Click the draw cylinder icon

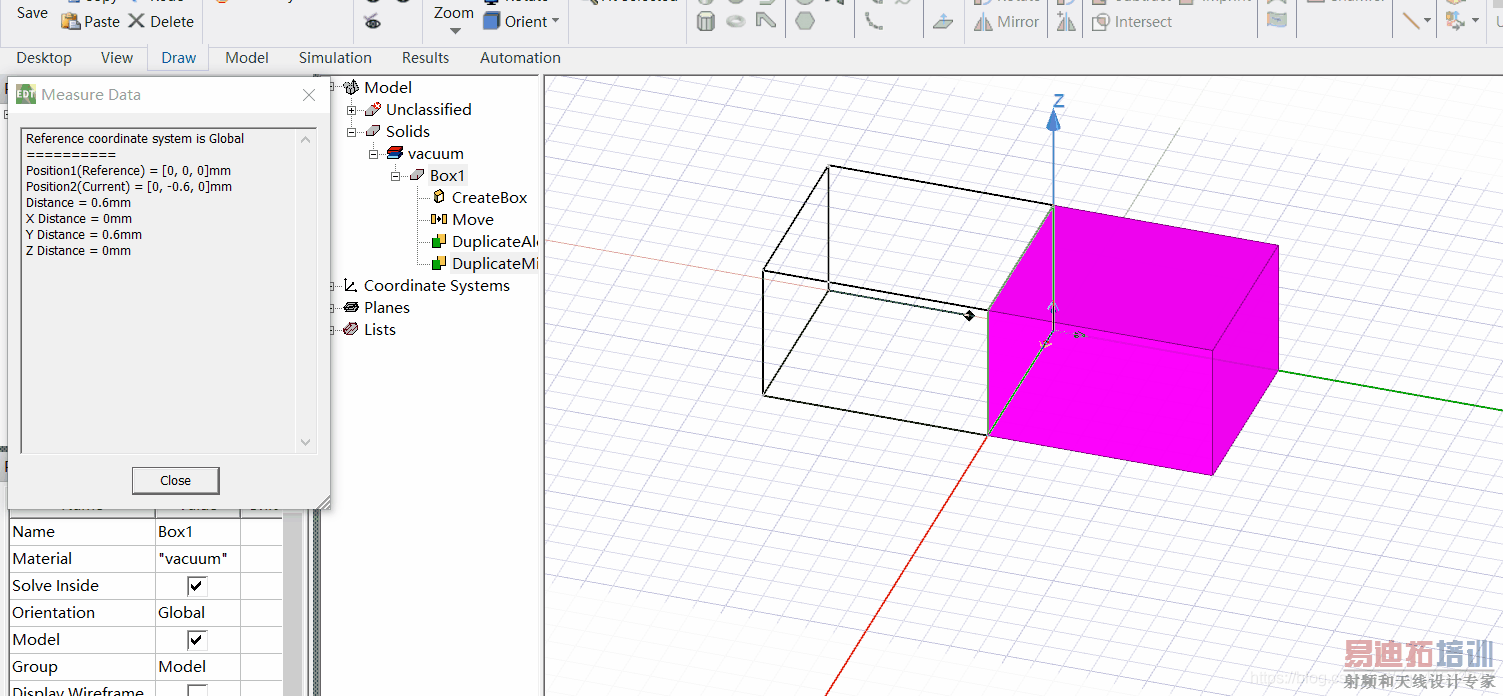click(x=706, y=21)
